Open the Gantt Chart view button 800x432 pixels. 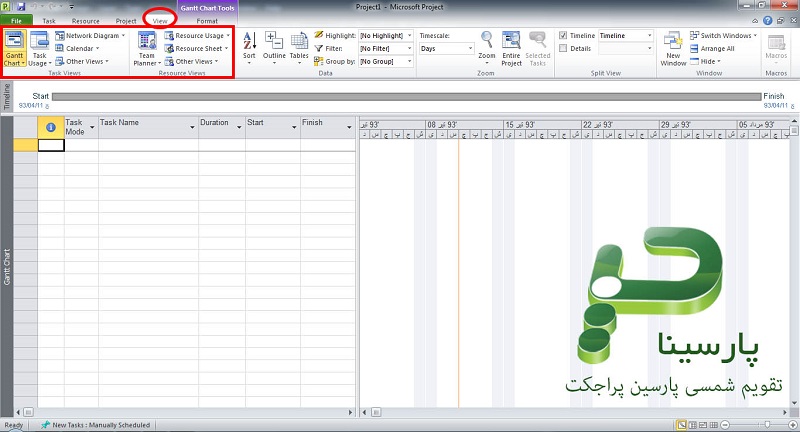[14, 48]
